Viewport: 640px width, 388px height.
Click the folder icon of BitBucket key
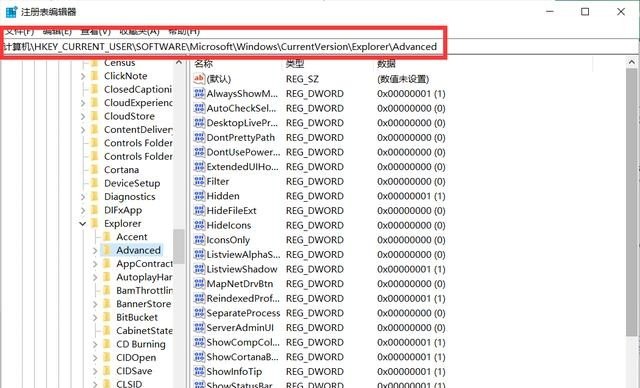[x=107, y=317]
